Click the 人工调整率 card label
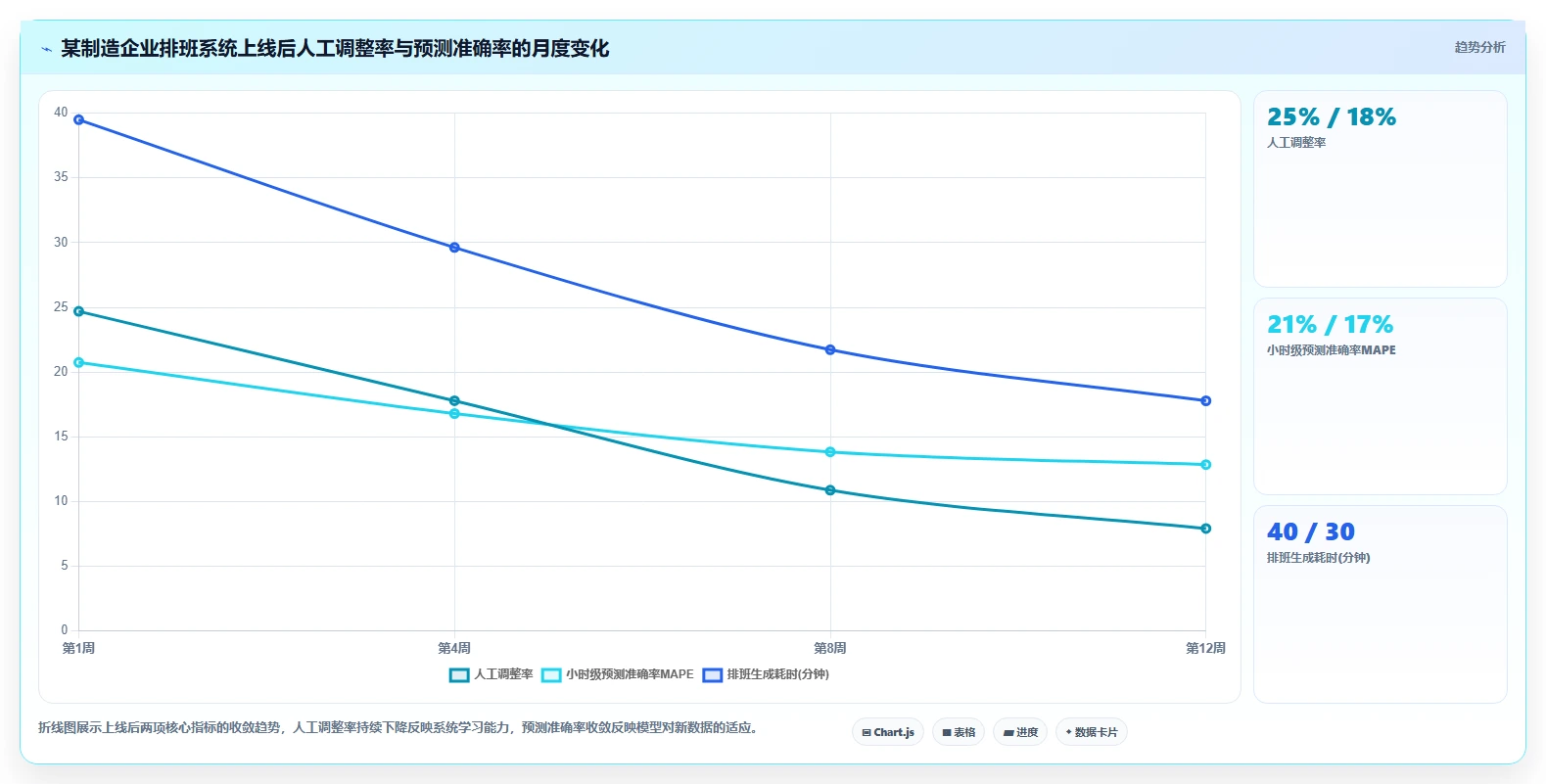Viewport: 1546px width, 784px height. (1296, 143)
